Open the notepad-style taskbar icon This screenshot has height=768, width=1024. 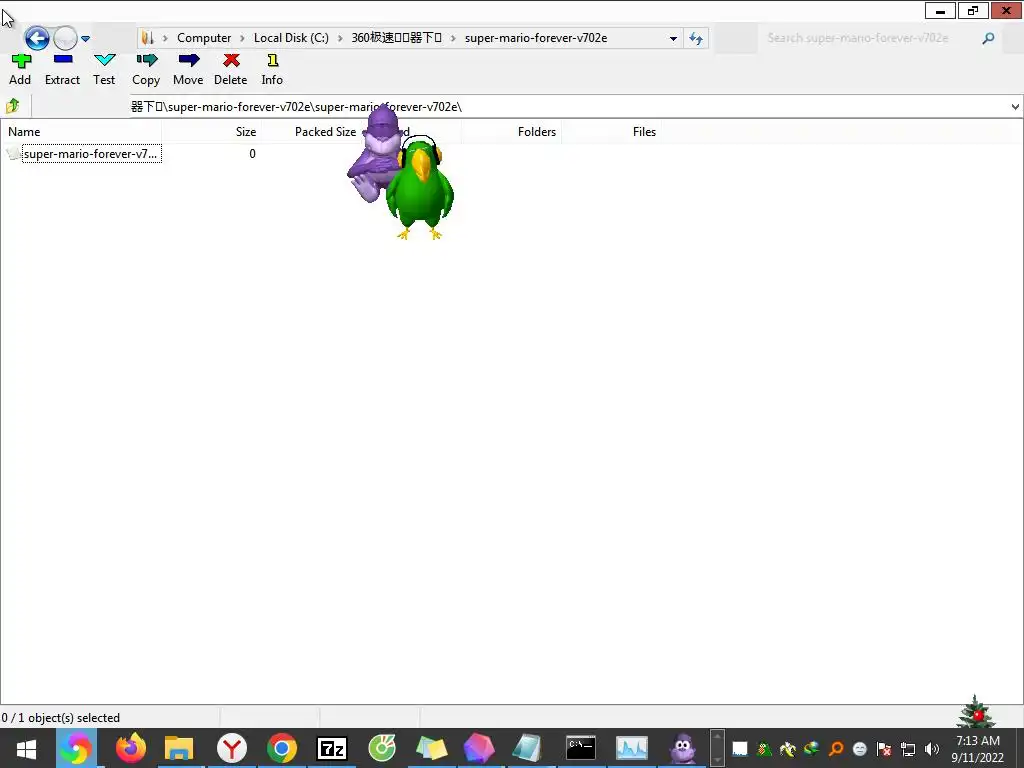pyautogui.click(x=528, y=748)
